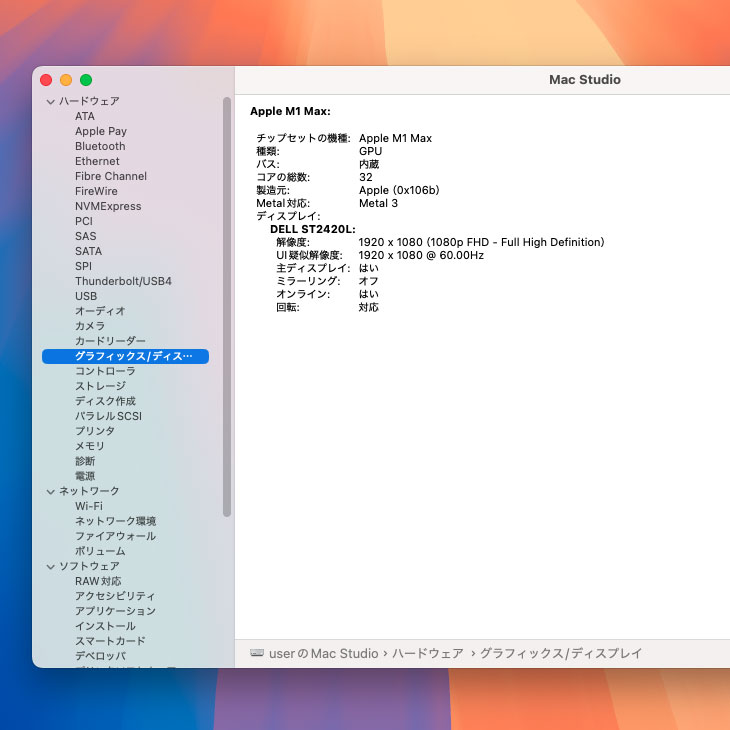The width and height of the screenshot is (730, 730).
Task: Open 電源 information
Action: [x=85, y=476]
